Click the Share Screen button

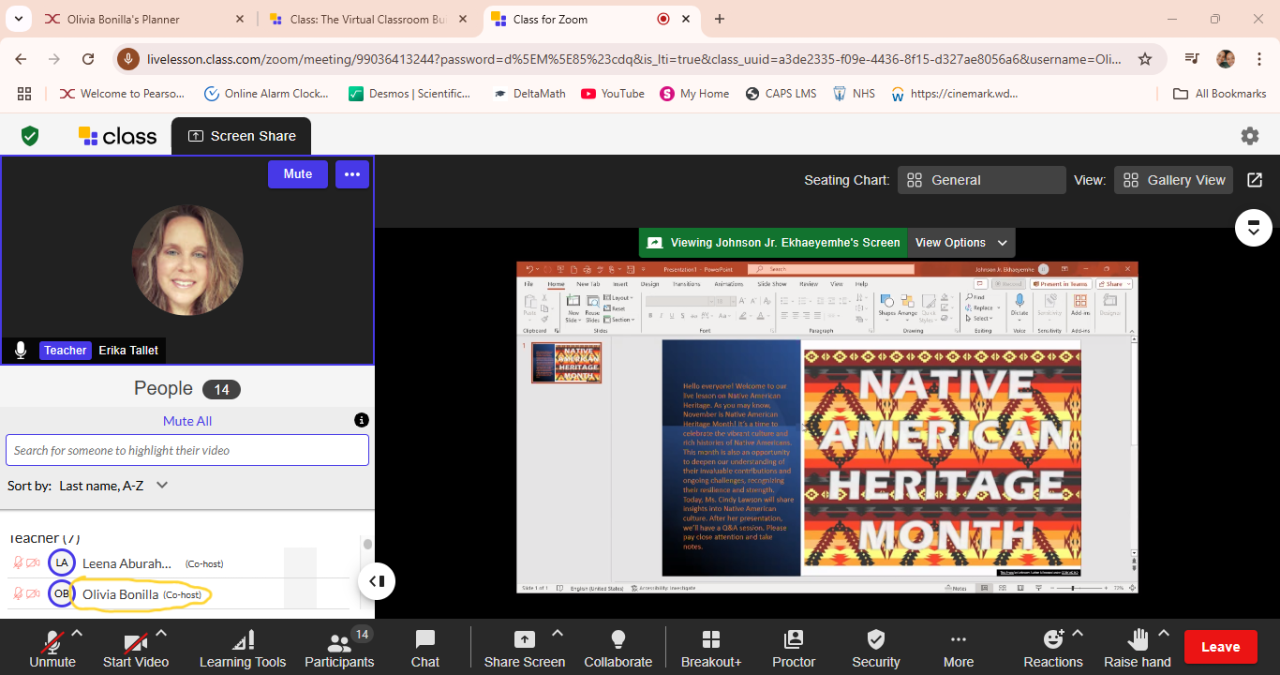(524, 649)
